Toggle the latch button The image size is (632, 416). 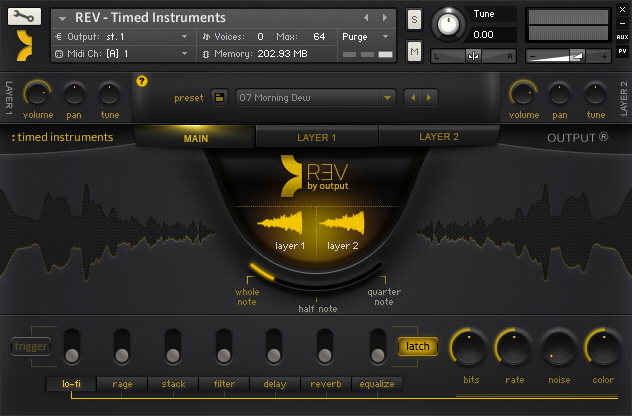(x=418, y=346)
